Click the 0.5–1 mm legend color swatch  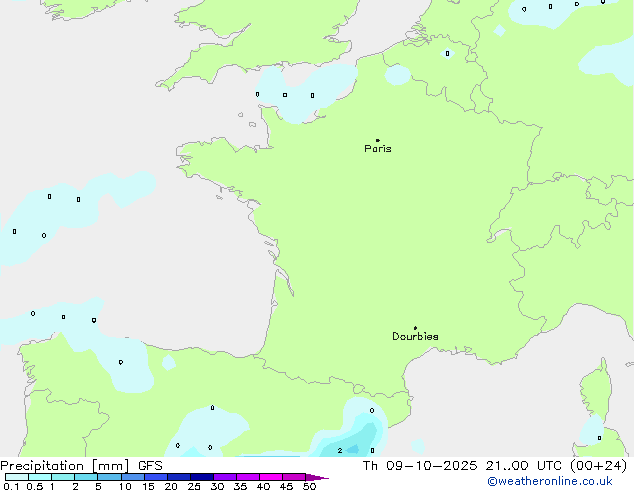coord(40,477)
